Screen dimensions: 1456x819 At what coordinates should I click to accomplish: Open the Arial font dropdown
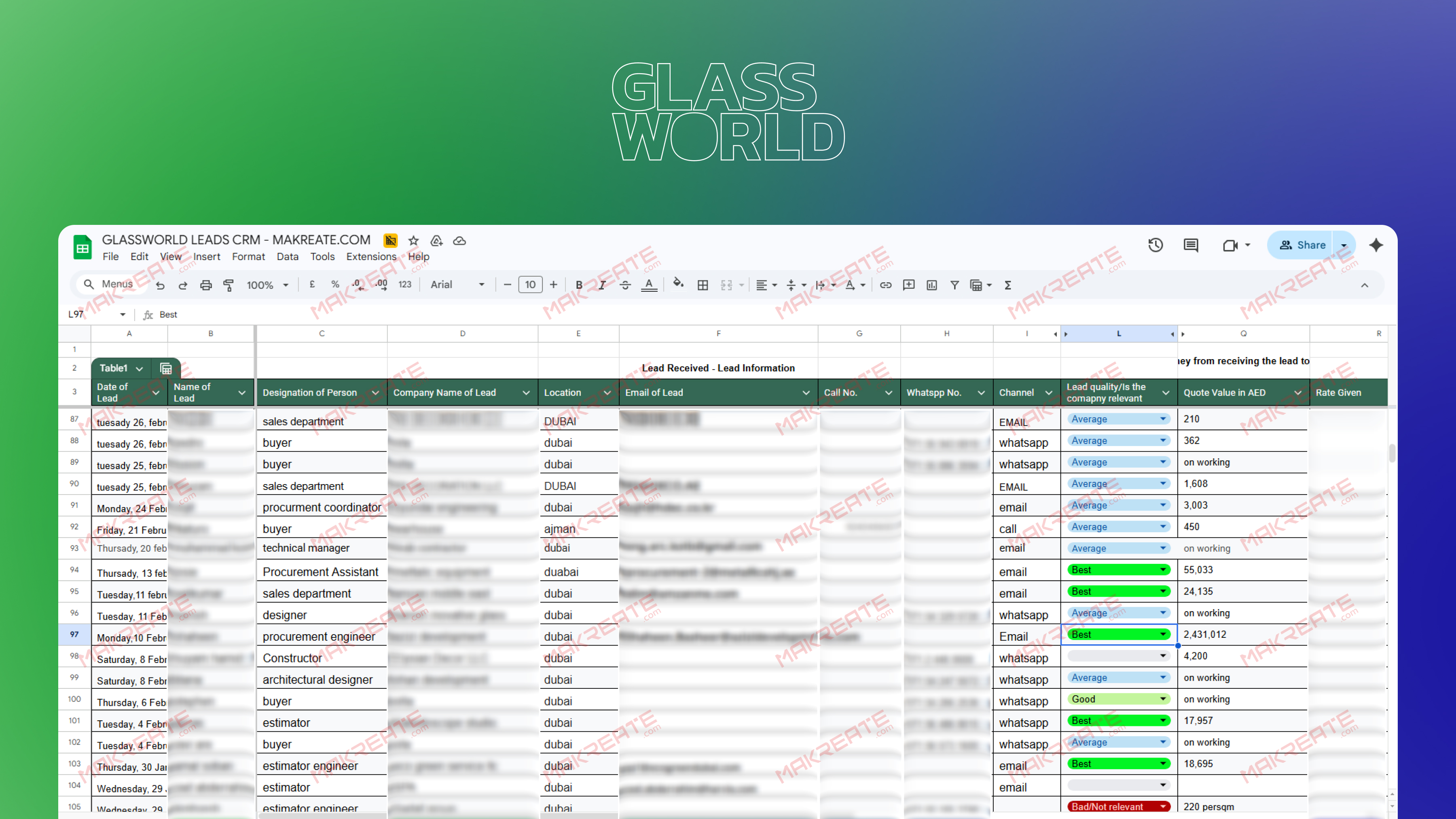click(457, 285)
